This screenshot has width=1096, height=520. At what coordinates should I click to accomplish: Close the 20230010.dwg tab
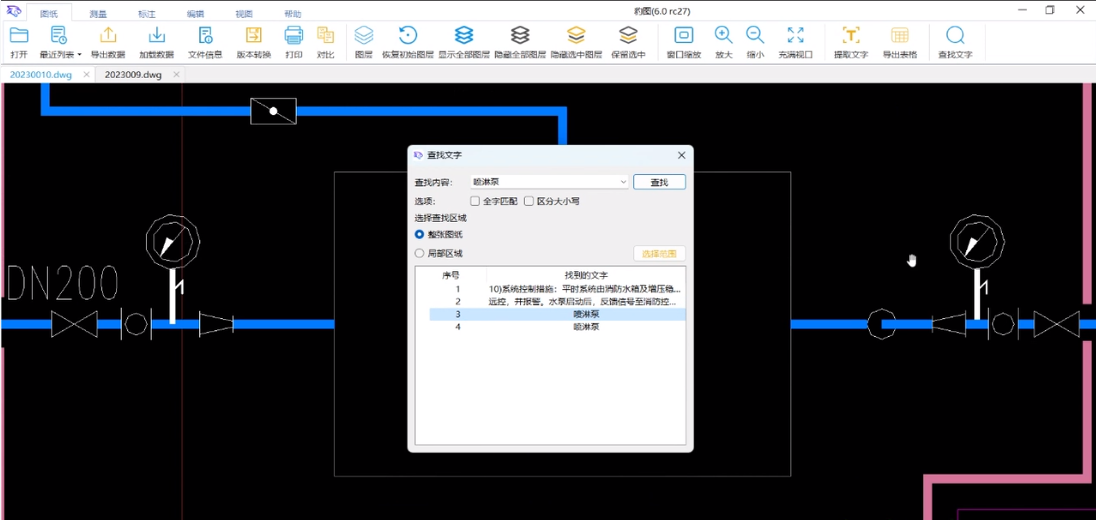(86, 75)
